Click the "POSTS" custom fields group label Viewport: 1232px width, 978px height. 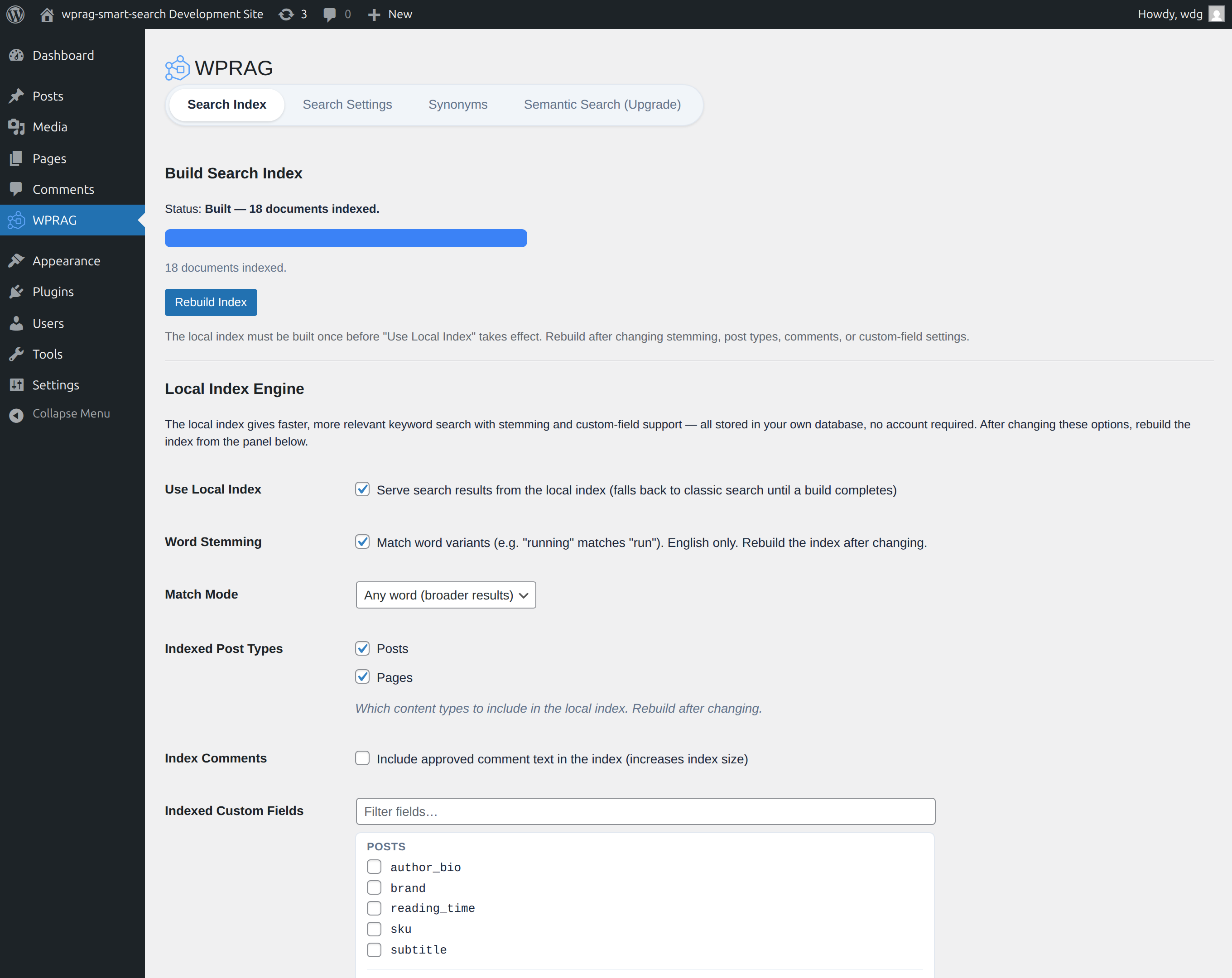click(386, 847)
